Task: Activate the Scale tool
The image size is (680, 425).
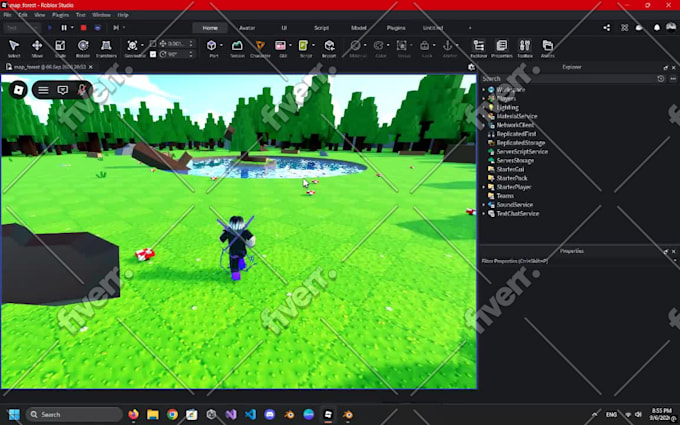Action: [60, 48]
